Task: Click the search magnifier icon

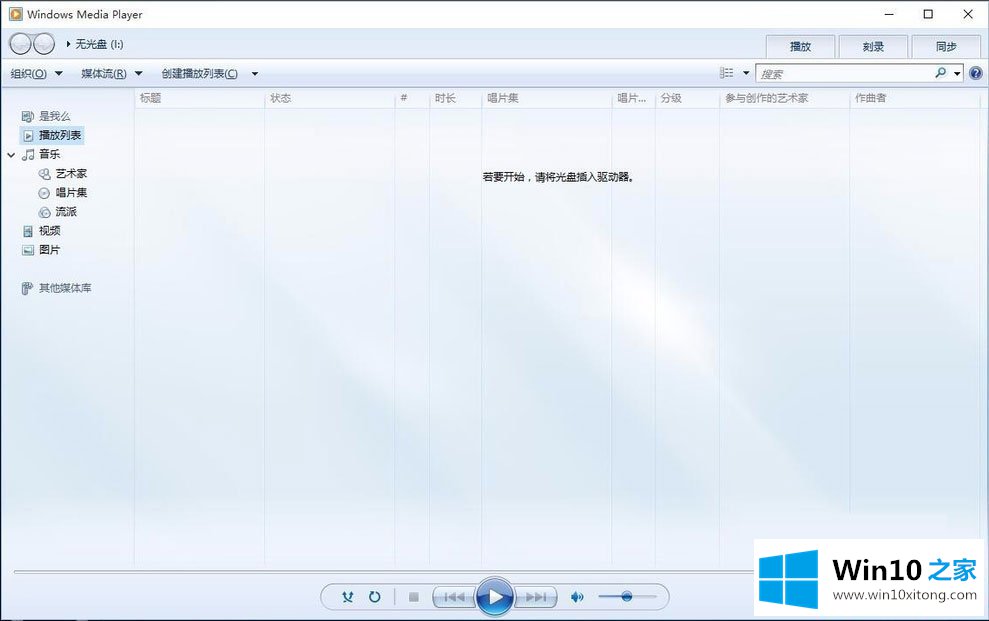Action: coord(940,73)
